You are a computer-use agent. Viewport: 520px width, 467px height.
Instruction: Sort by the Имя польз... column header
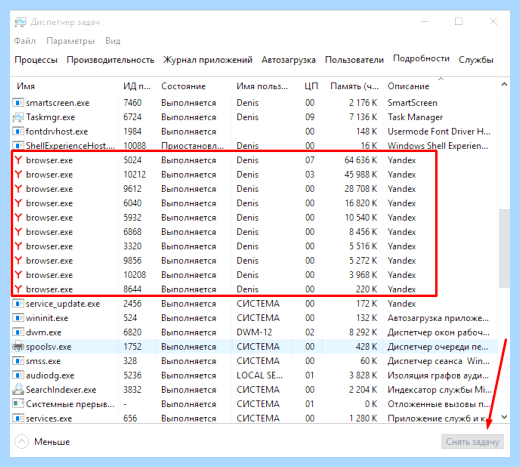tap(262, 86)
